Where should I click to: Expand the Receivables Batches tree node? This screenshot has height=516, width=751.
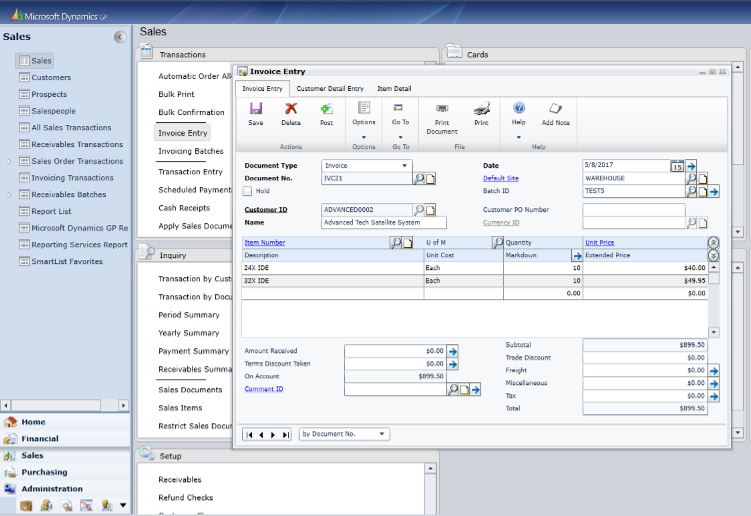click(9, 195)
